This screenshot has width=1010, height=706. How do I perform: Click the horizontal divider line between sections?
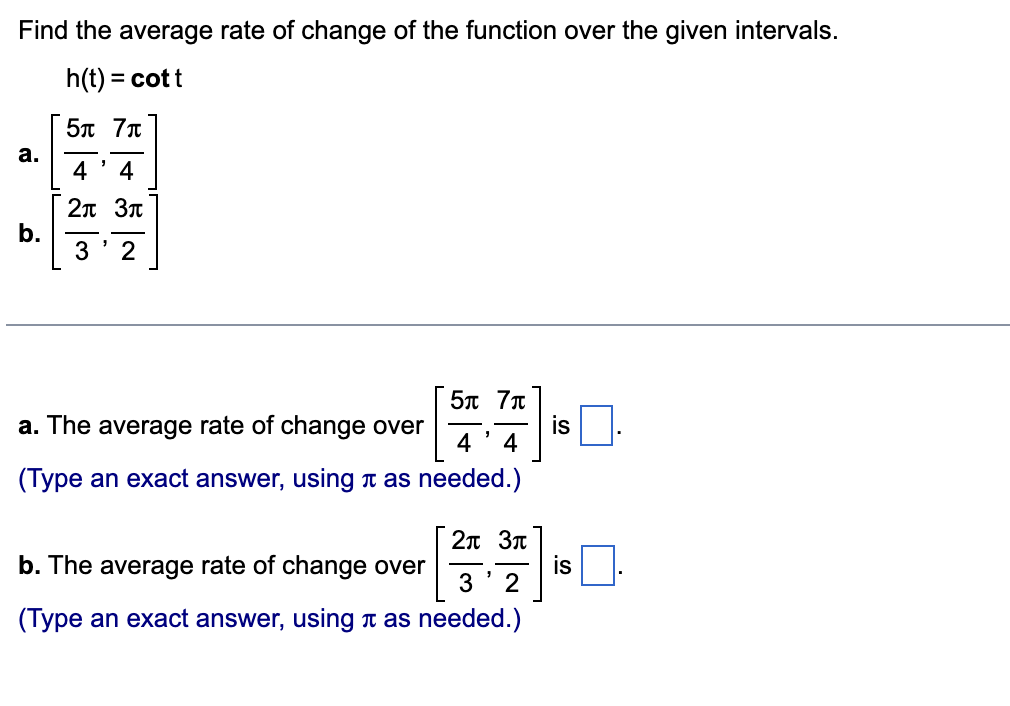click(508, 325)
